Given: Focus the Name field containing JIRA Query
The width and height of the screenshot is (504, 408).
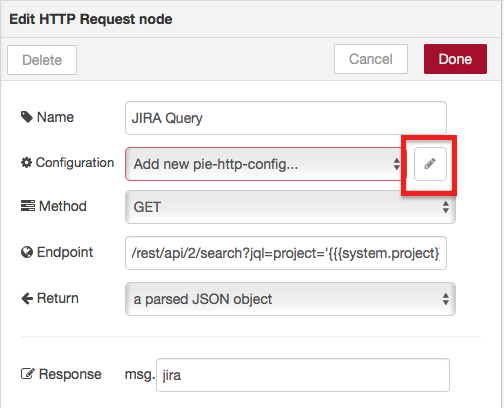Looking at the screenshot, I should tap(286, 118).
